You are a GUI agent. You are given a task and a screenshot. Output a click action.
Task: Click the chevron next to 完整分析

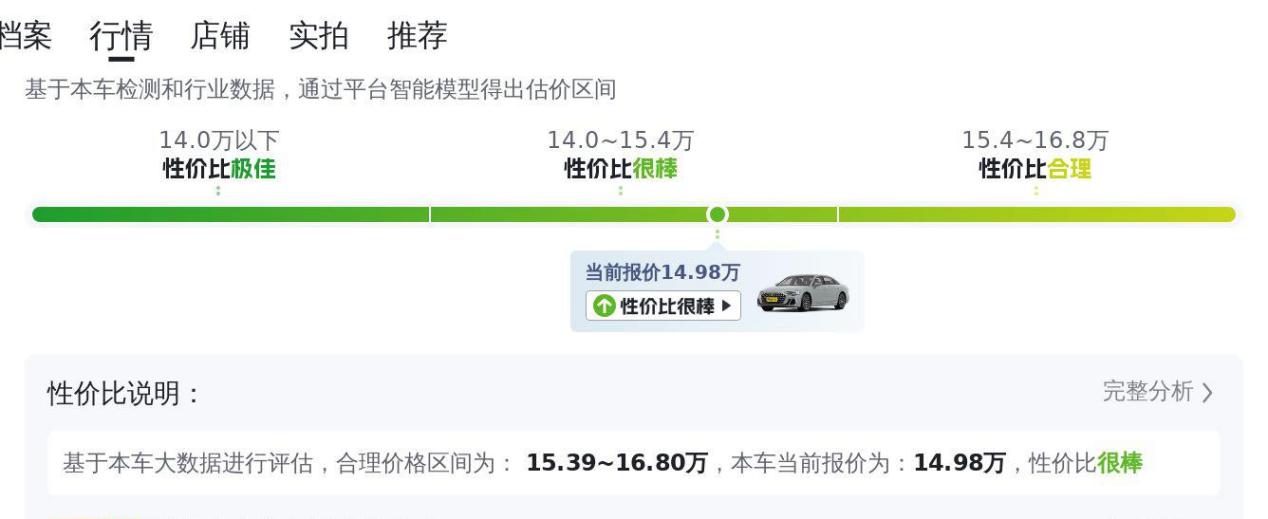pos(1208,393)
